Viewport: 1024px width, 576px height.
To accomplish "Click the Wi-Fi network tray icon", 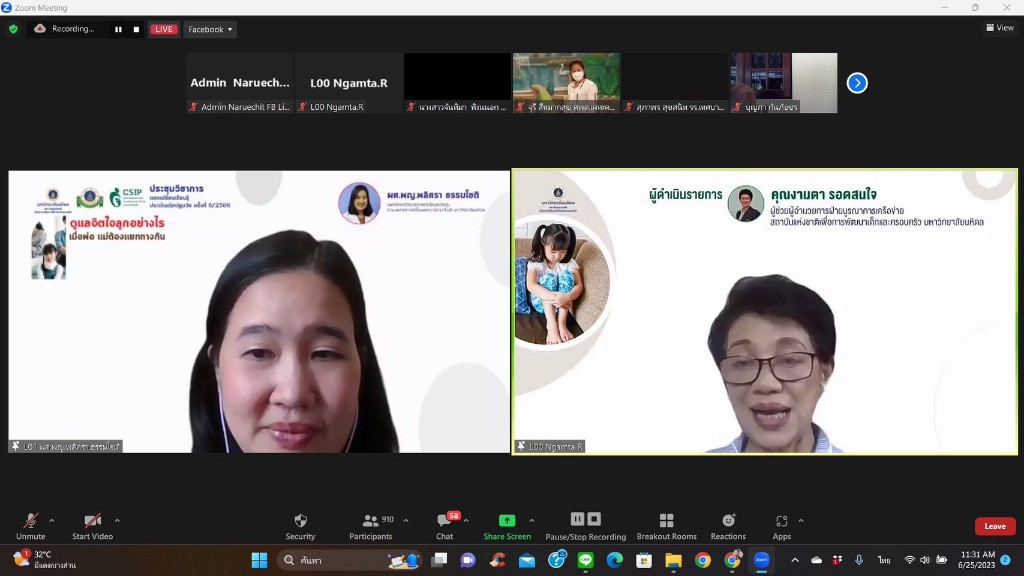I will (909, 560).
